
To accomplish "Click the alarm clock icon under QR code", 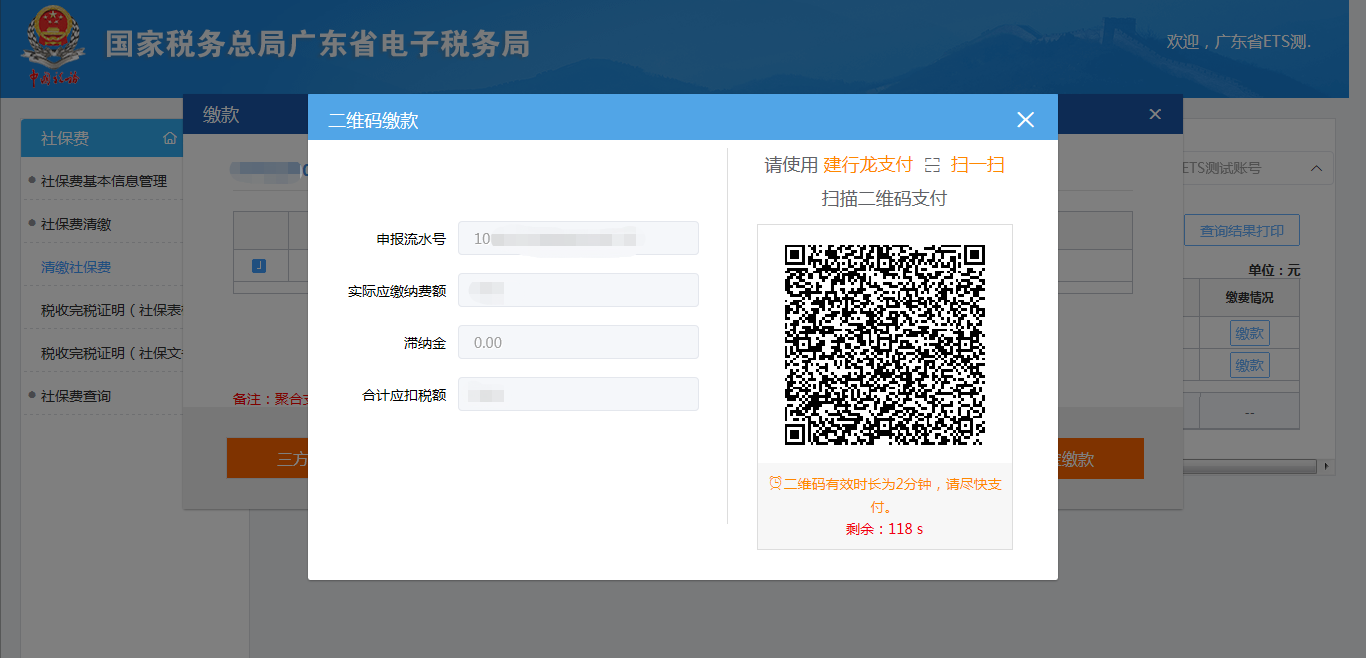I will point(775,483).
